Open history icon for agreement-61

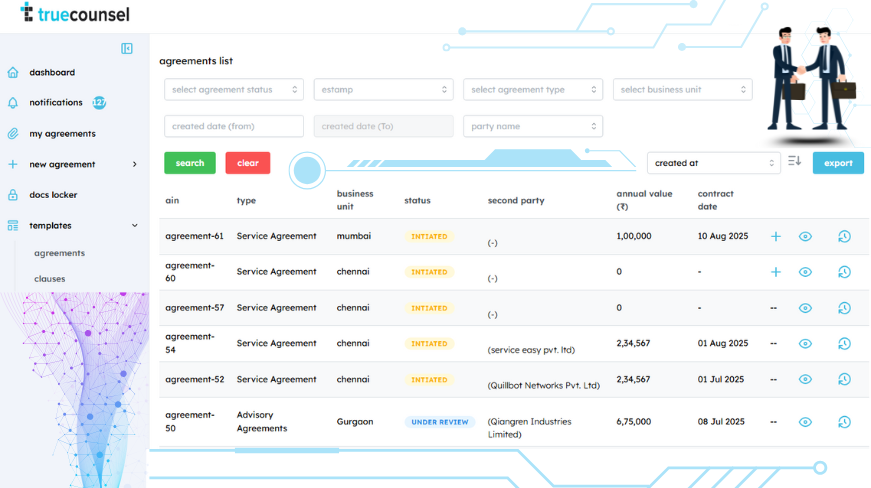click(x=844, y=237)
